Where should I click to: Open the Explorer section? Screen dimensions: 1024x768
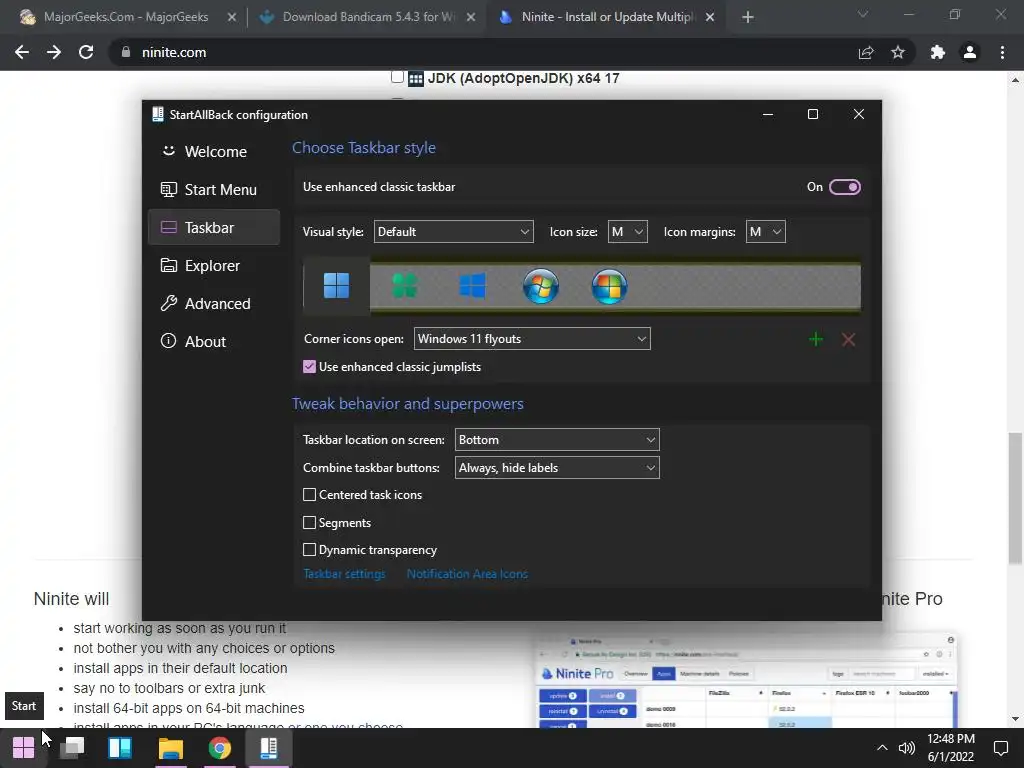214,265
